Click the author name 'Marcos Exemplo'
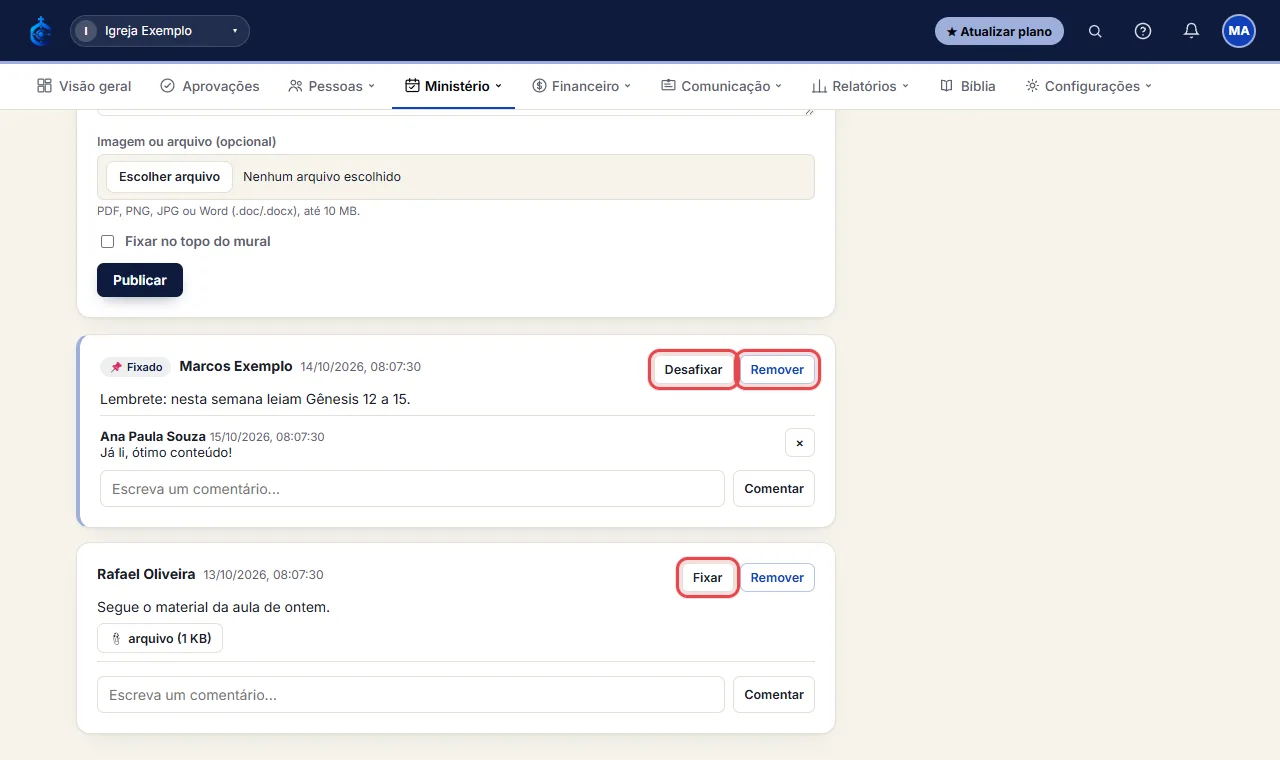1280x760 pixels. [x=236, y=366]
